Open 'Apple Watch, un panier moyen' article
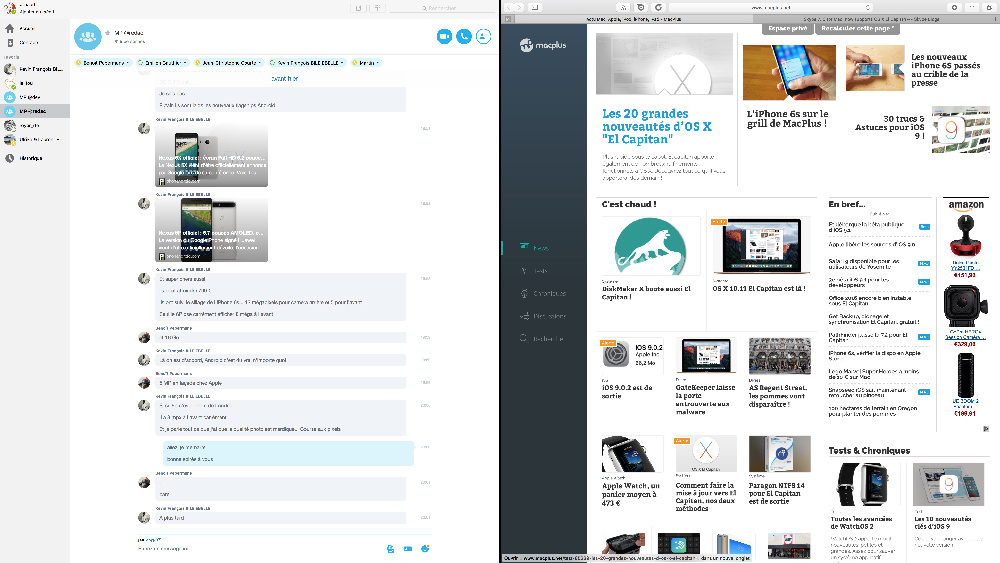This screenshot has height=563, width=1000. (x=631, y=494)
